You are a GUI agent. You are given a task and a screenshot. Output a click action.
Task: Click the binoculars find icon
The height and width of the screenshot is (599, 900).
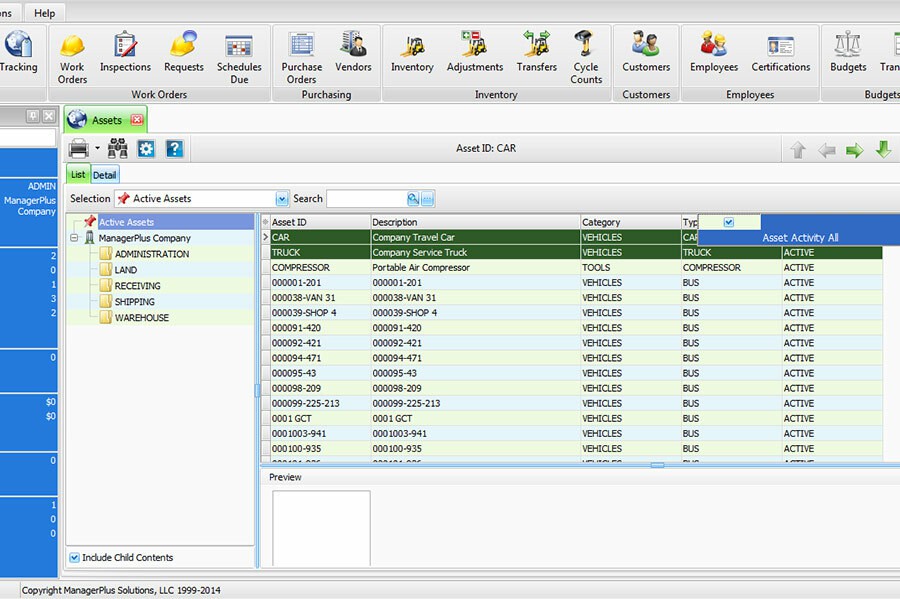[x=116, y=147]
